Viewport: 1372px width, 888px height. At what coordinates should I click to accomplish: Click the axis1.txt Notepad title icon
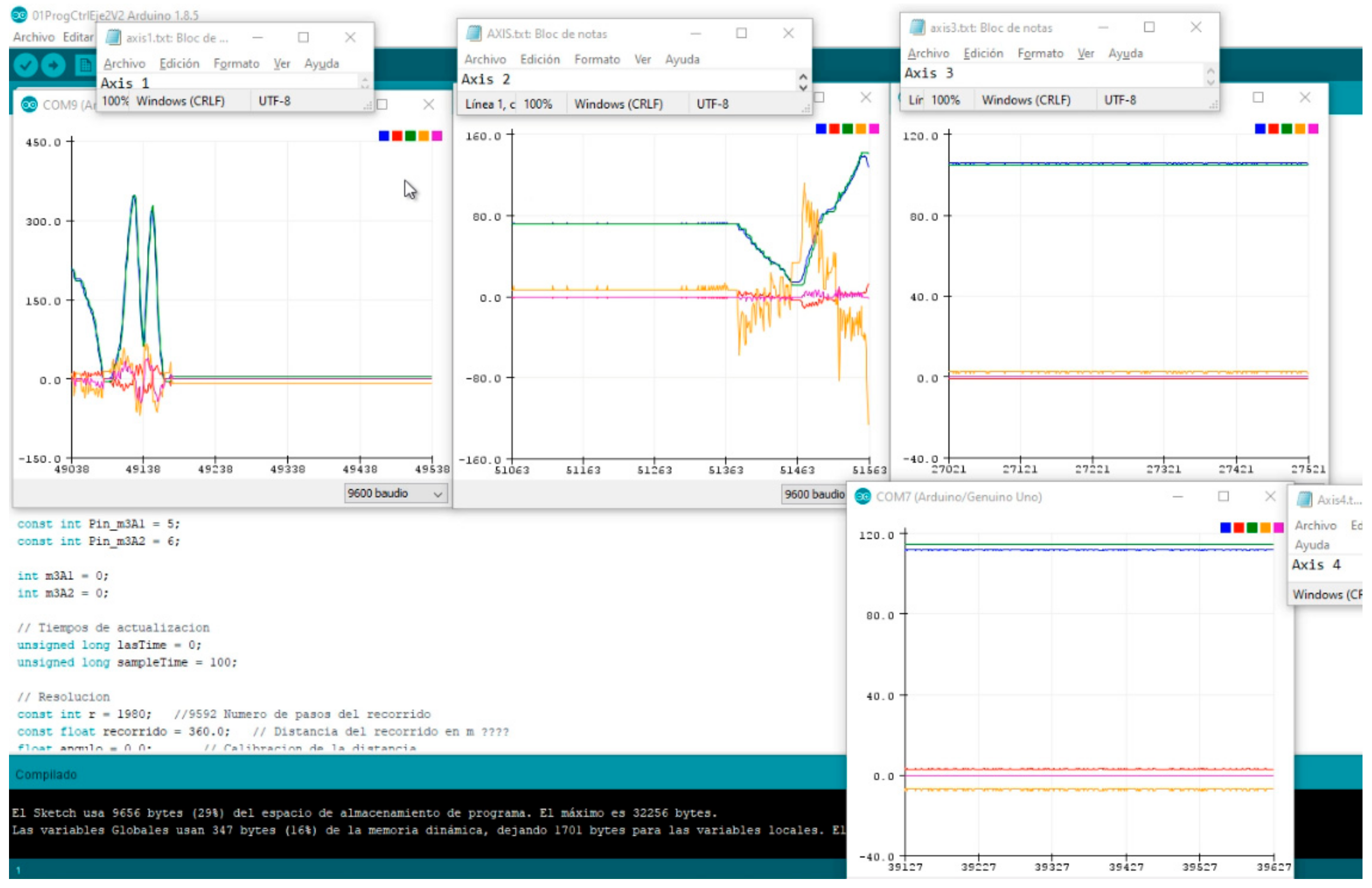(x=113, y=37)
